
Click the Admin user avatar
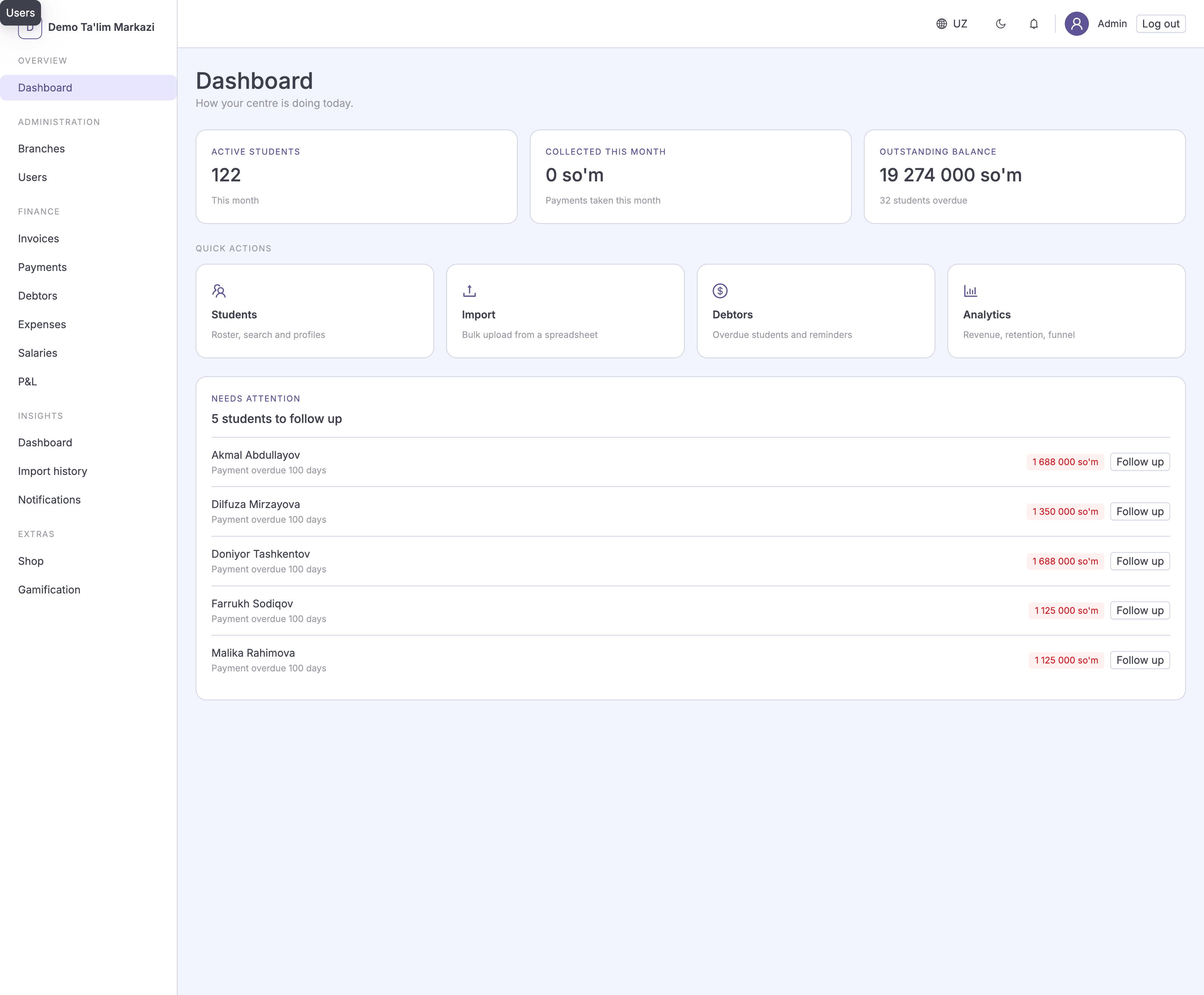tap(1077, 23)
